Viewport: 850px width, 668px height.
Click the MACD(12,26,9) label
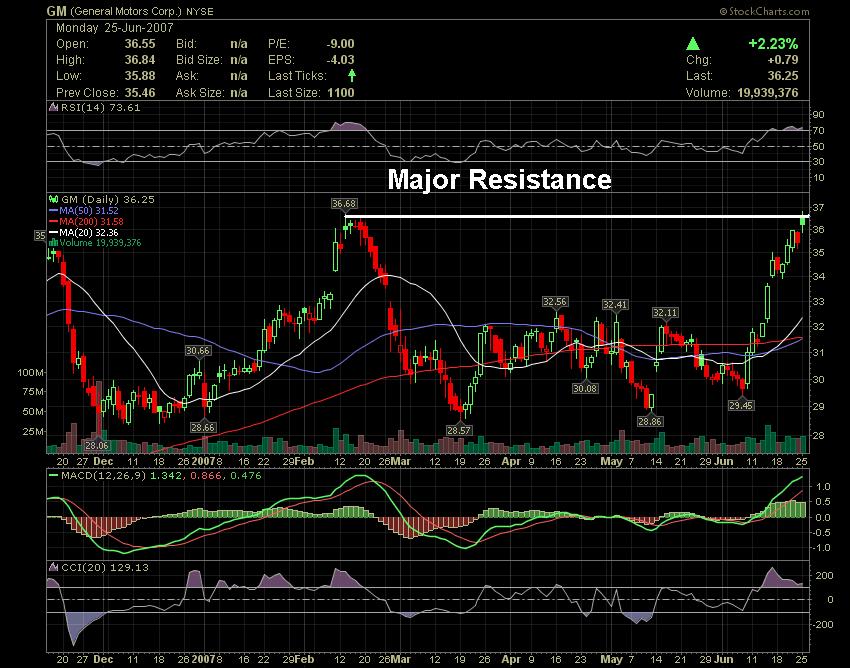(x=104, y=476)
